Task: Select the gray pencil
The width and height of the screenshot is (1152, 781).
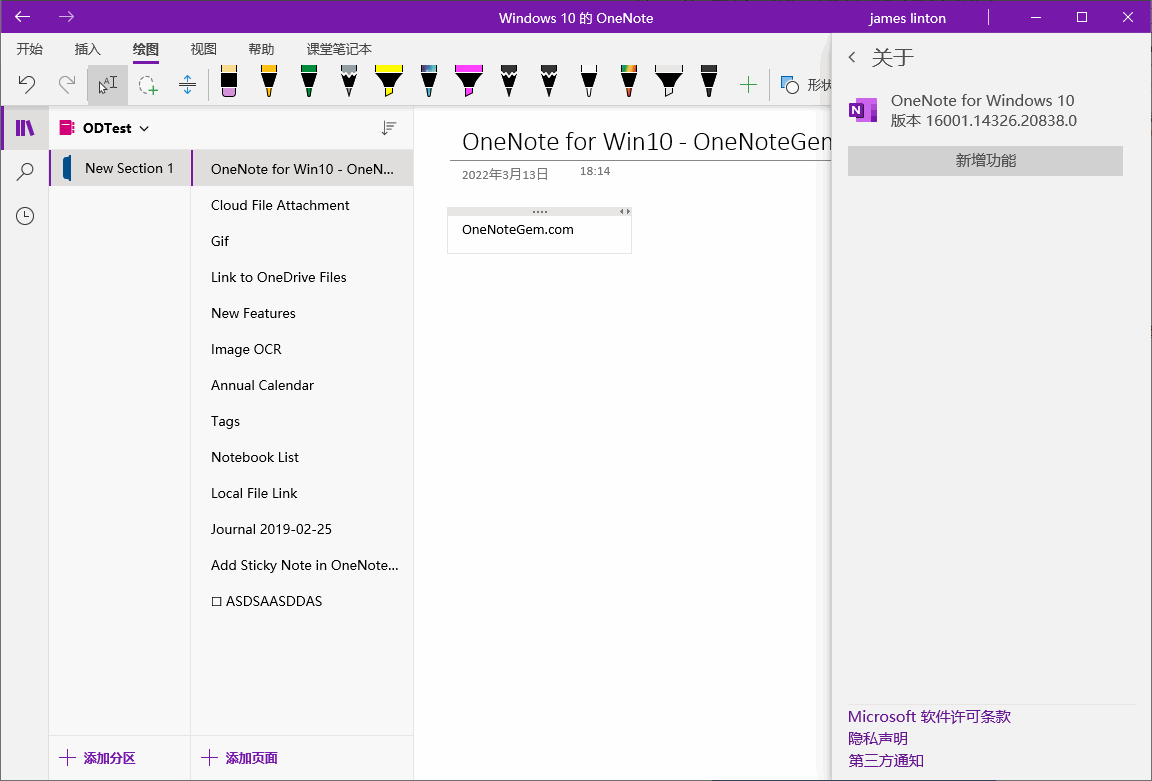Action: [349, 81]
